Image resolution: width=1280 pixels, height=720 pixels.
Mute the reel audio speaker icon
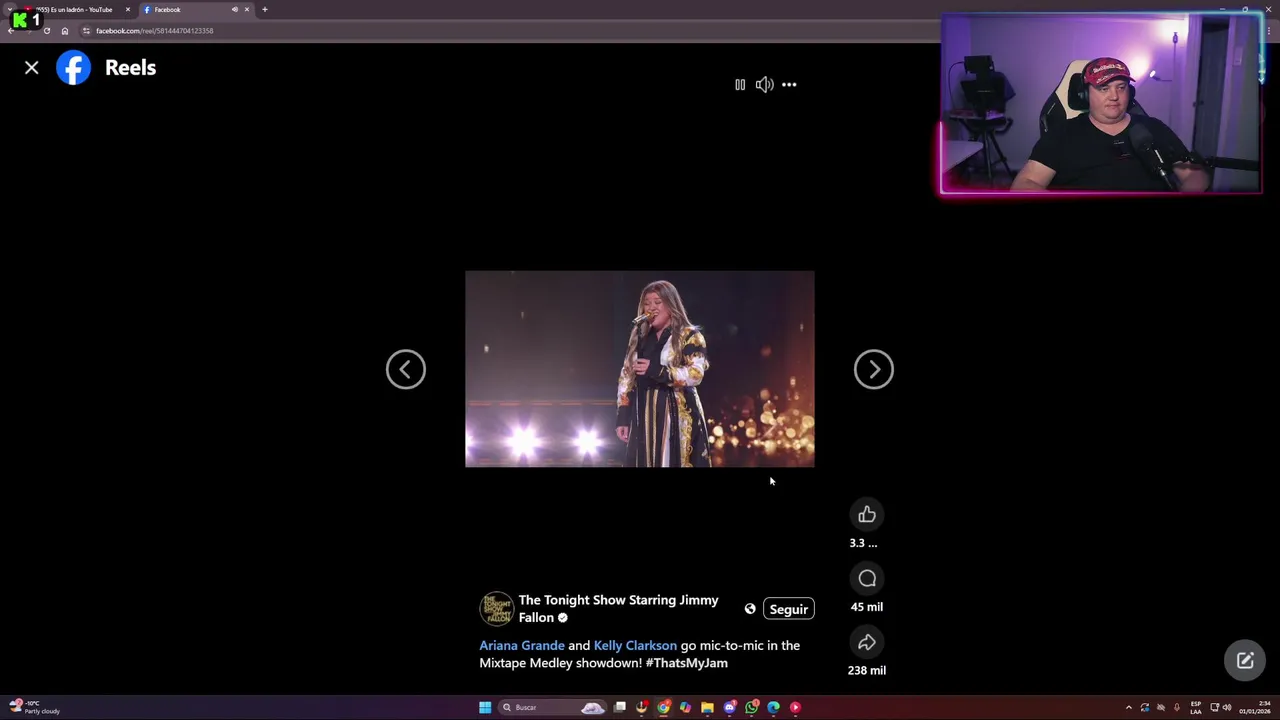(x=764, y=85)
